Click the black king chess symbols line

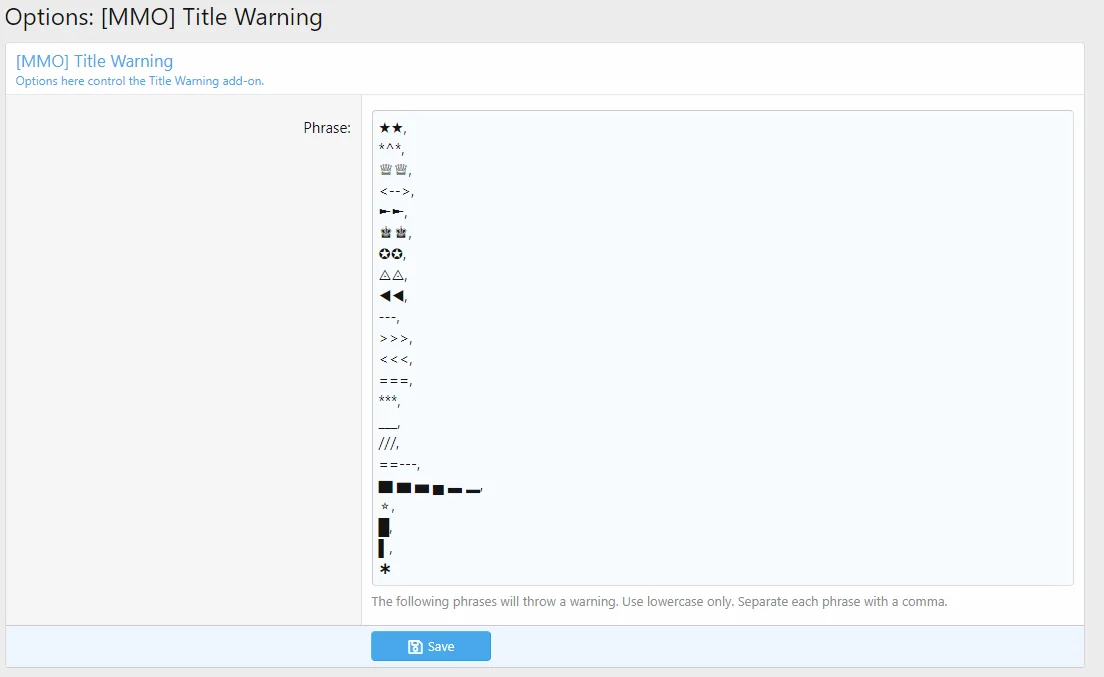(x=394, y=233)
